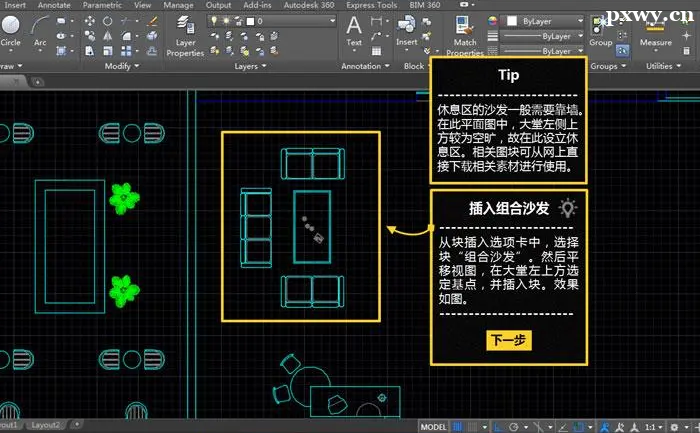Click the Leader annotation tool
Screen dimensions: 700x433
376,36
